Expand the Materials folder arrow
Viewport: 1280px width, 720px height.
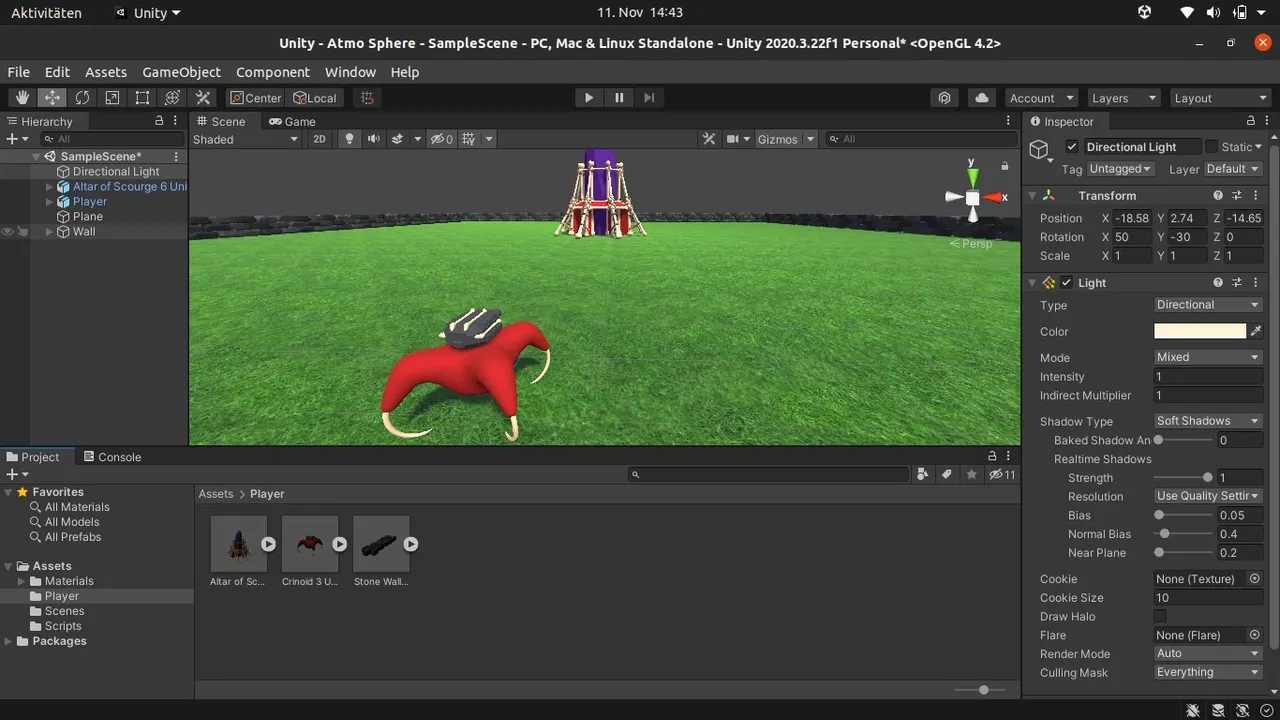[22, 581]
